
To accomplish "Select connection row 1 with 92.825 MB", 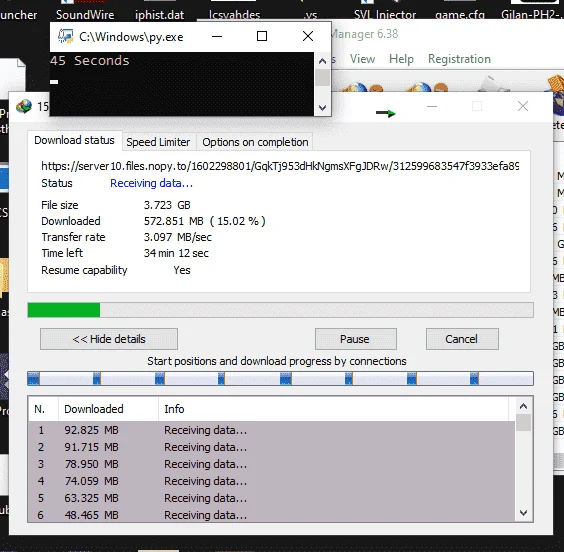I will tap(272, 430).
